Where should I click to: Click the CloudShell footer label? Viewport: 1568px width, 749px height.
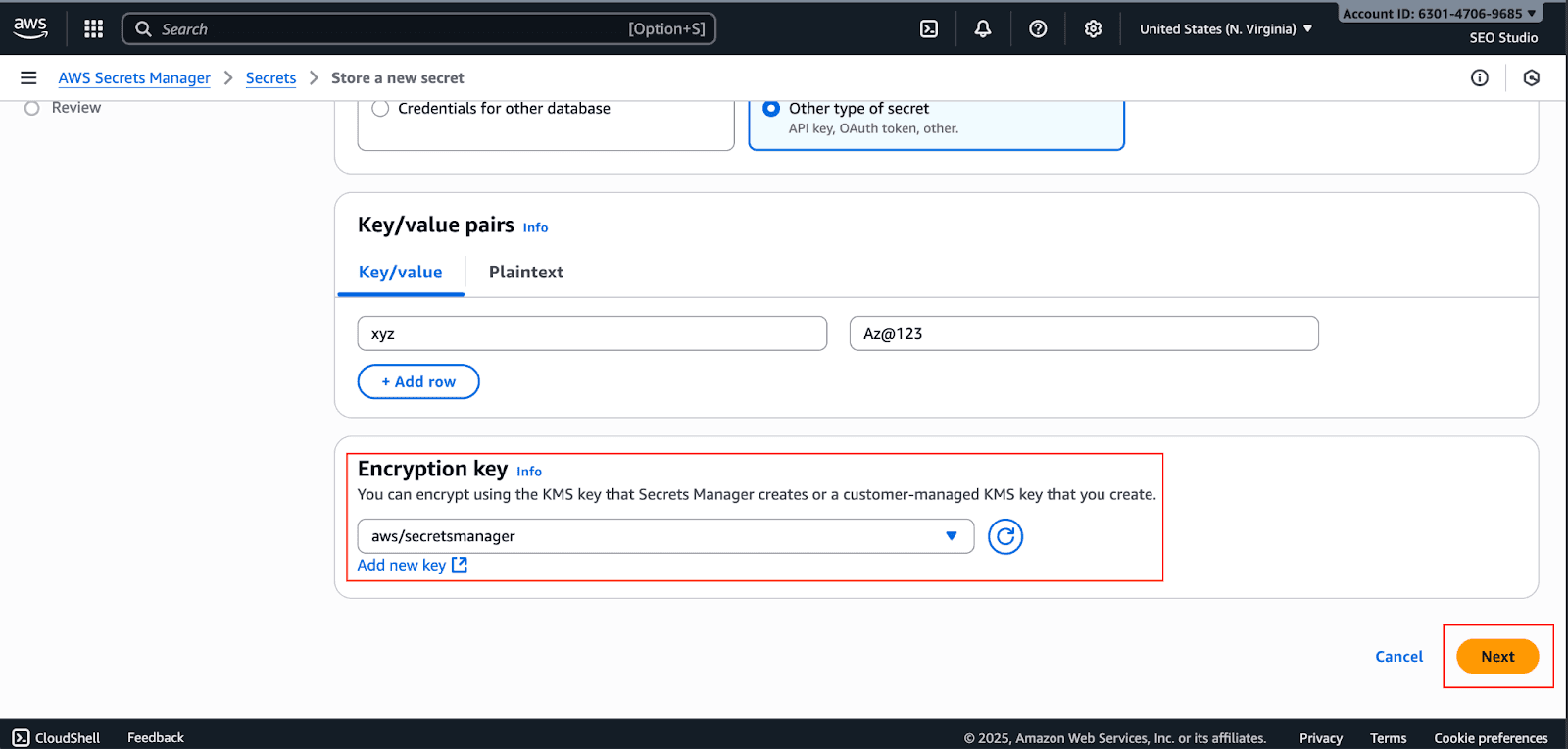(x=68, y=738)
